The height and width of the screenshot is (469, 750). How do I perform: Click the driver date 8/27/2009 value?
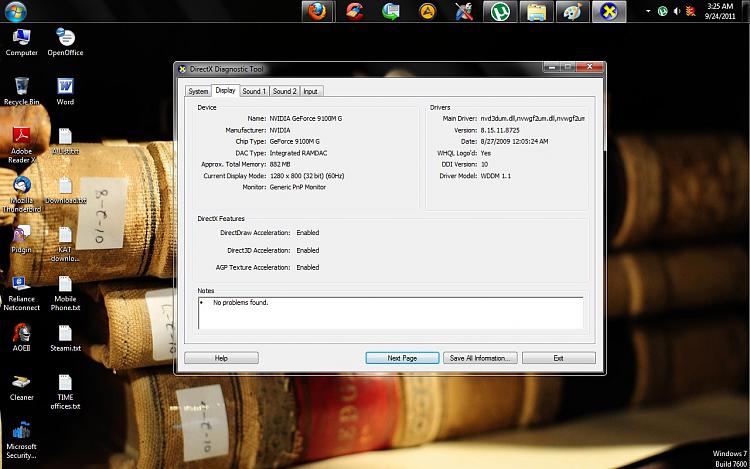pos(514,142)
